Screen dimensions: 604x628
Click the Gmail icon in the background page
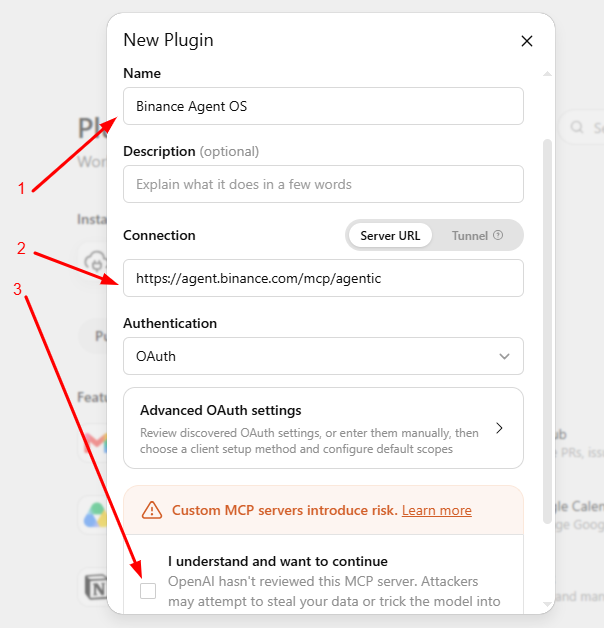pyautogui.click(x=95, y=443)
